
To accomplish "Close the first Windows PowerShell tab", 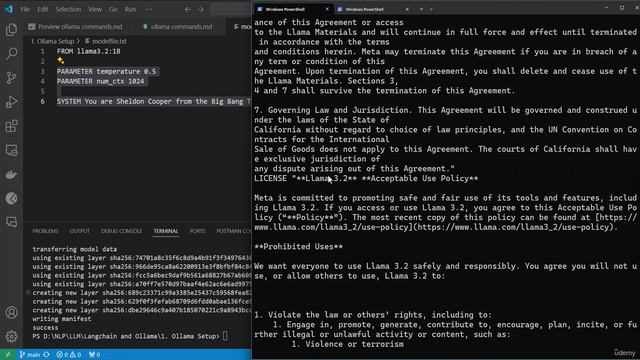I will point(327,9).
